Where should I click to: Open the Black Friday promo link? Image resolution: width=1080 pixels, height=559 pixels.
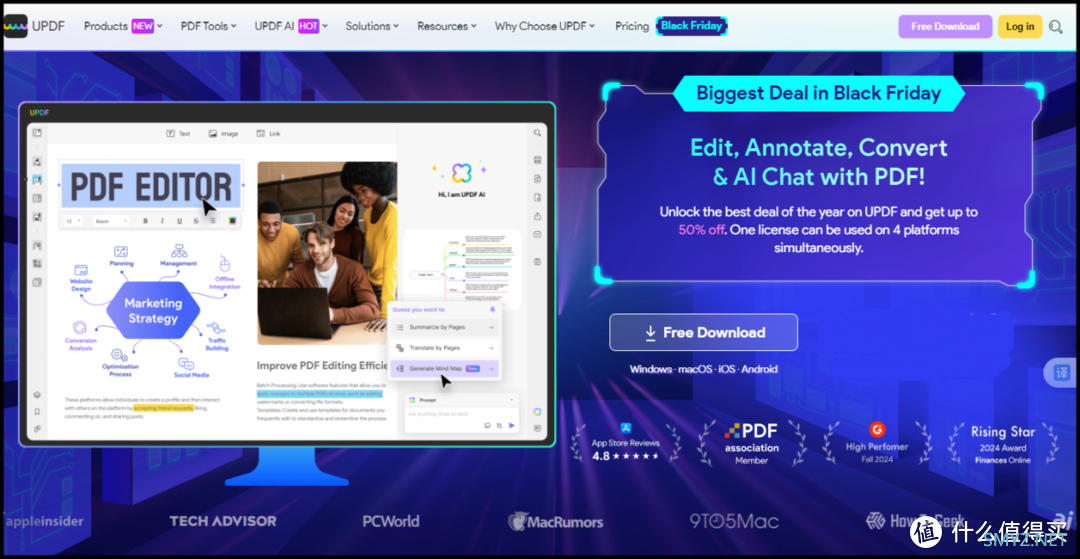[x=692, y=26]
